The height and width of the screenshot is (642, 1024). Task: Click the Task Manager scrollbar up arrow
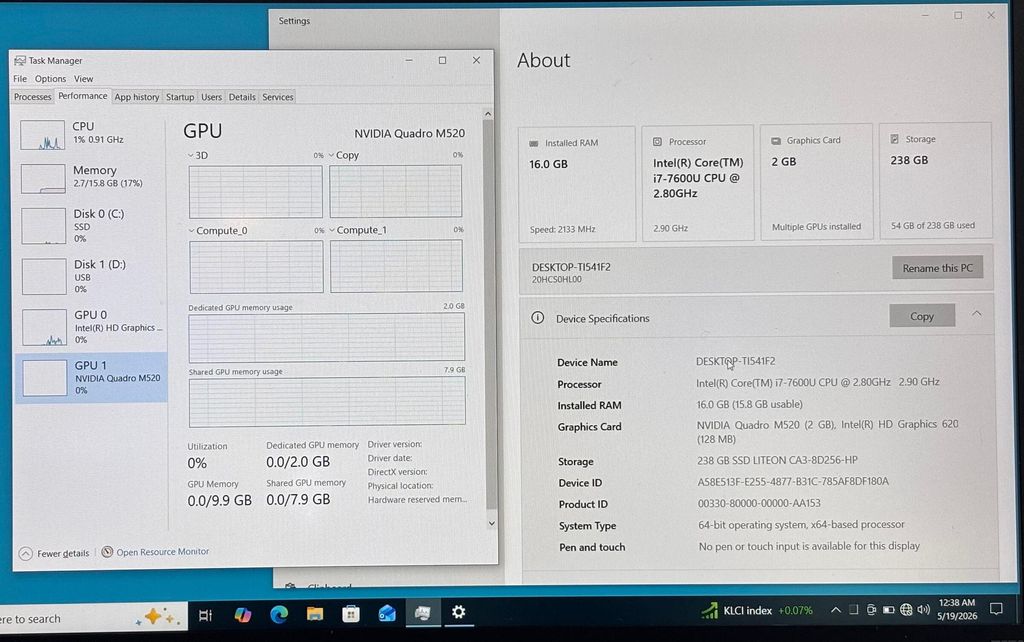pos(488,114)
